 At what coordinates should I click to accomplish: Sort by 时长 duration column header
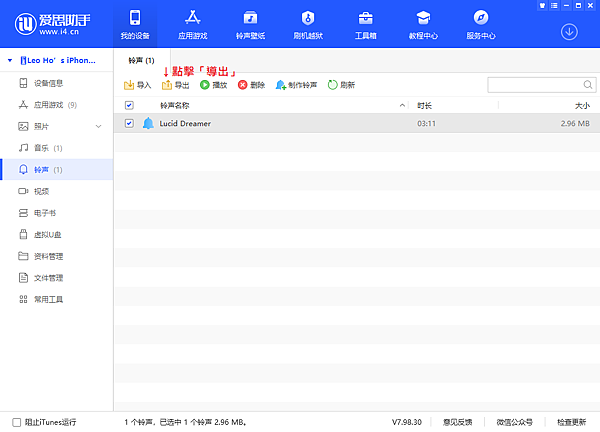point(424,106)
